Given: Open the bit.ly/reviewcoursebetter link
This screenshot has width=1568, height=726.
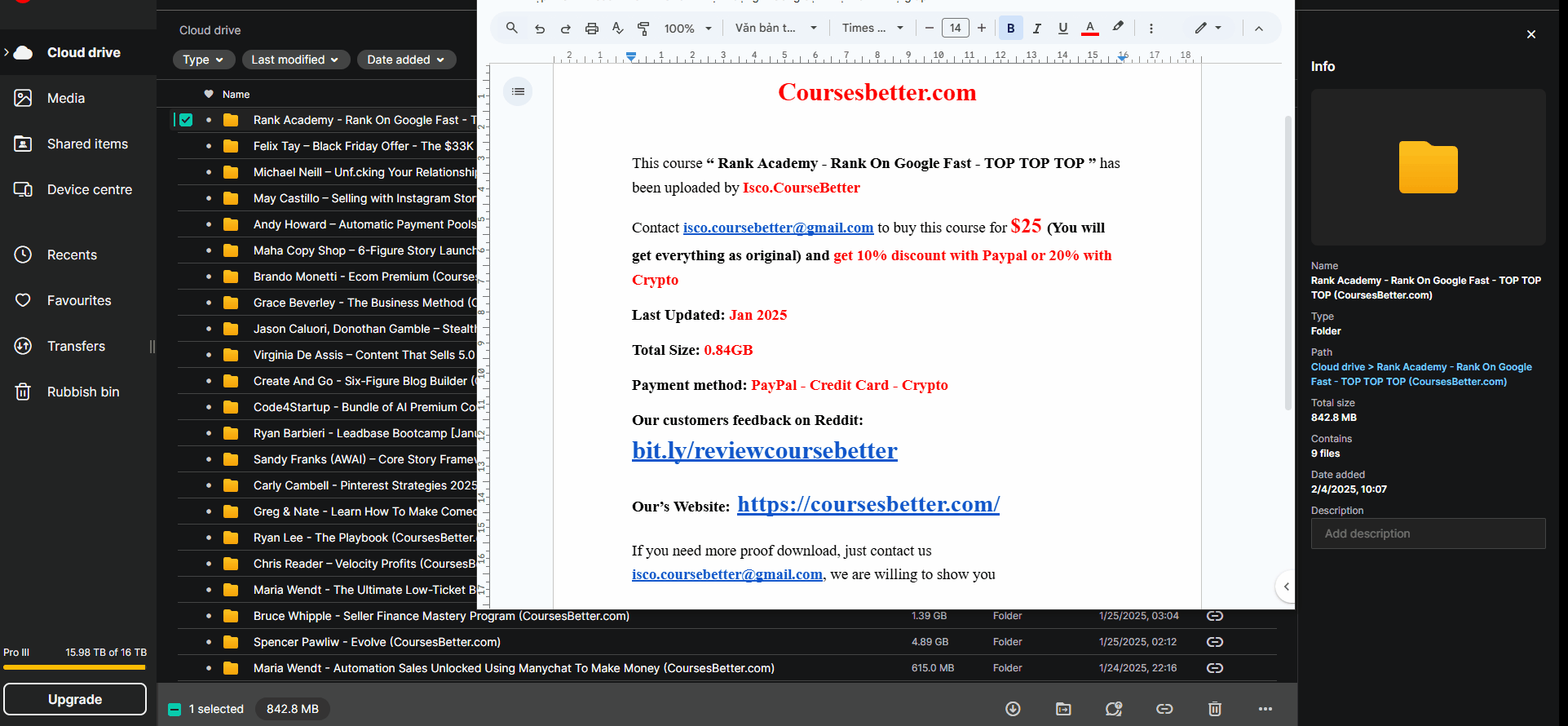Looking at the screenshot, I should pos(764,450).
